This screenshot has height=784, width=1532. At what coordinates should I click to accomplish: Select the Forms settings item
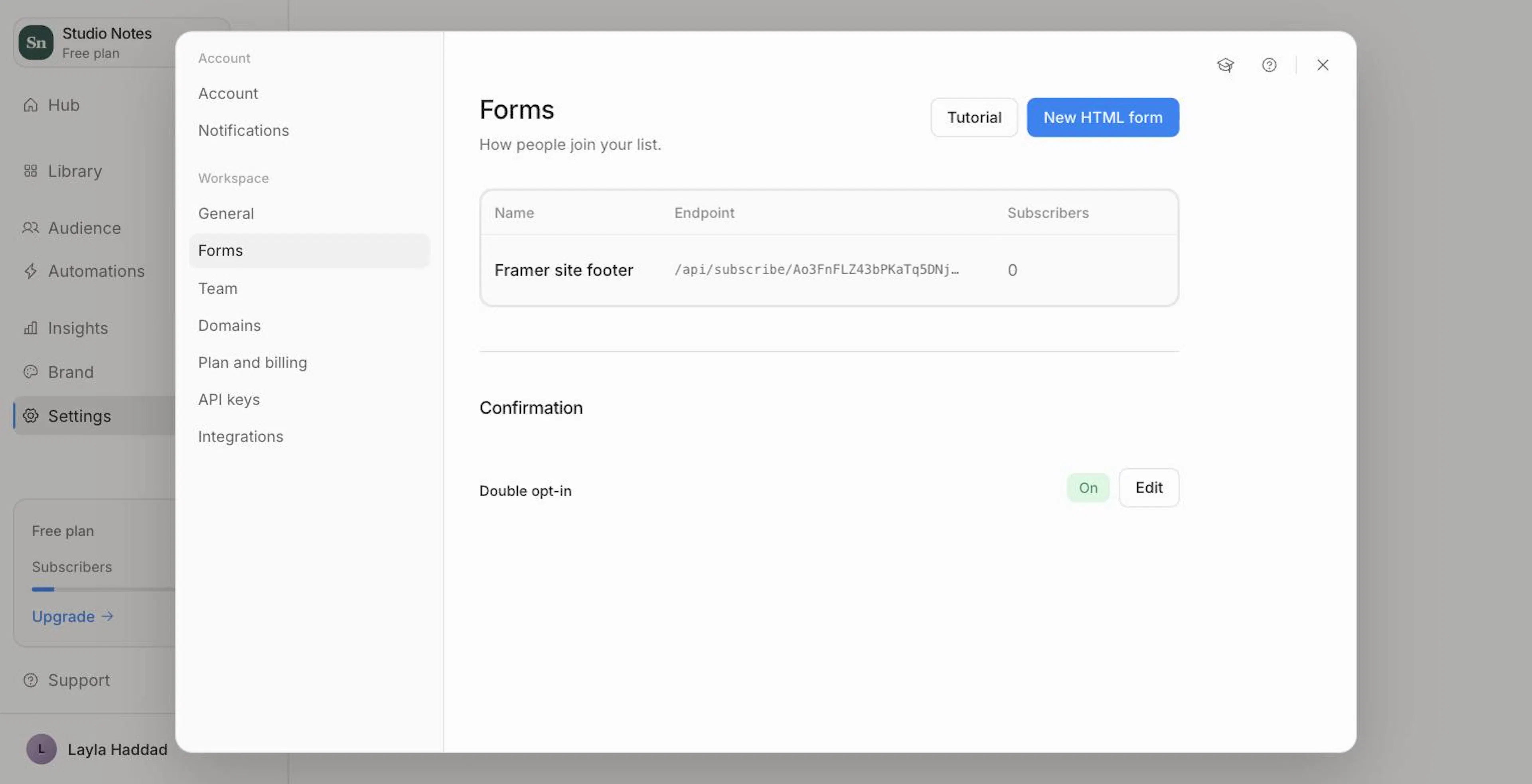tap(309, 250)
